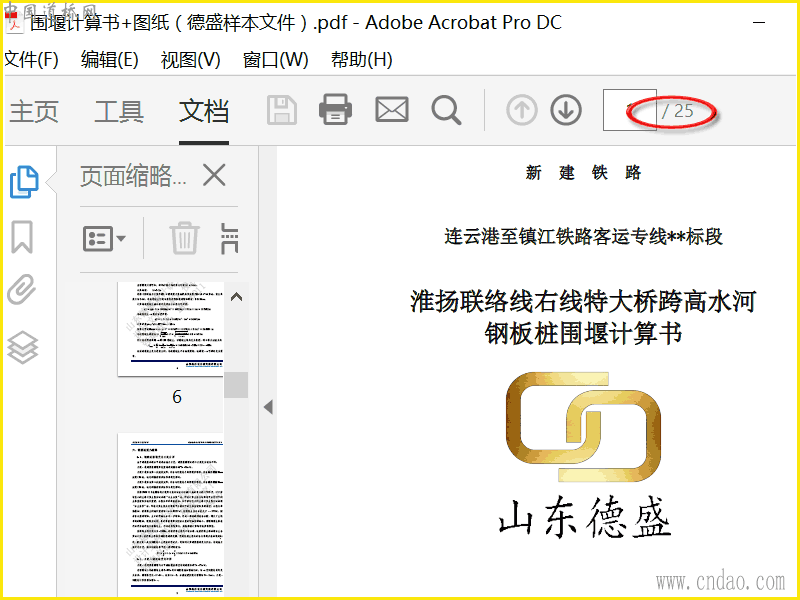Open thumbnail options dropdown menu
Viewport: 800px width, 600px height.
tap(104, 238)
